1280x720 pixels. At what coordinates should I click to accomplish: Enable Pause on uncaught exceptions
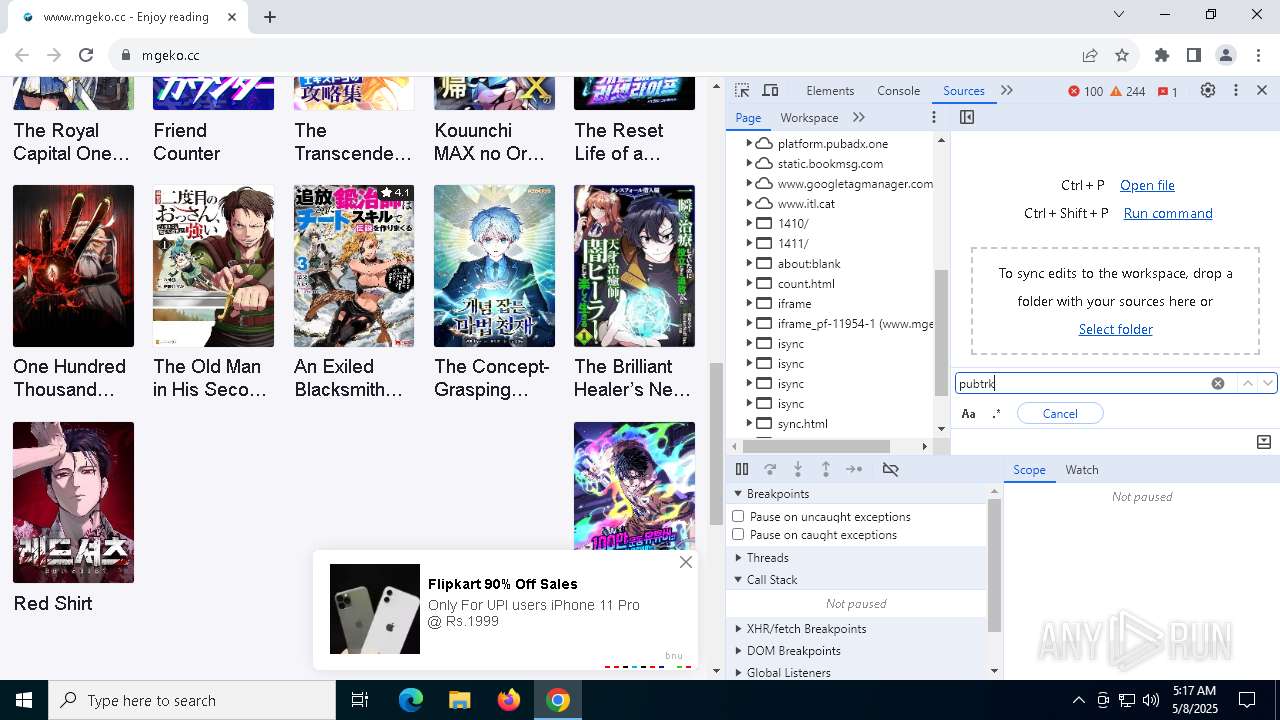(x=738, y=516)
